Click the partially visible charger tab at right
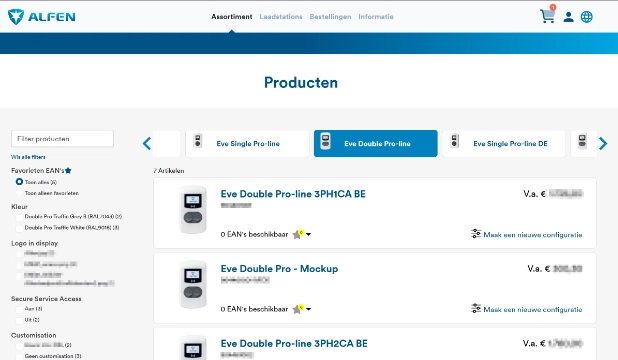Image resolution: width=618 pixels, height=360 pixels. [x=584, y=143]
